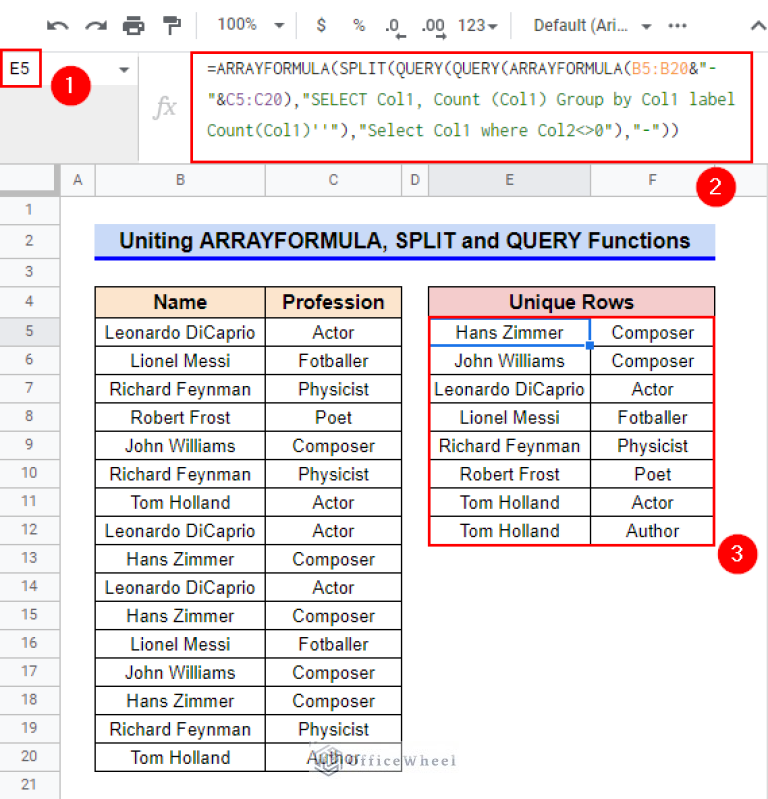Select the Profession header cell in column C
Image resolution: width=768 pixels, height=799 pixels.
pyautogui.click(x=333, y=302)
